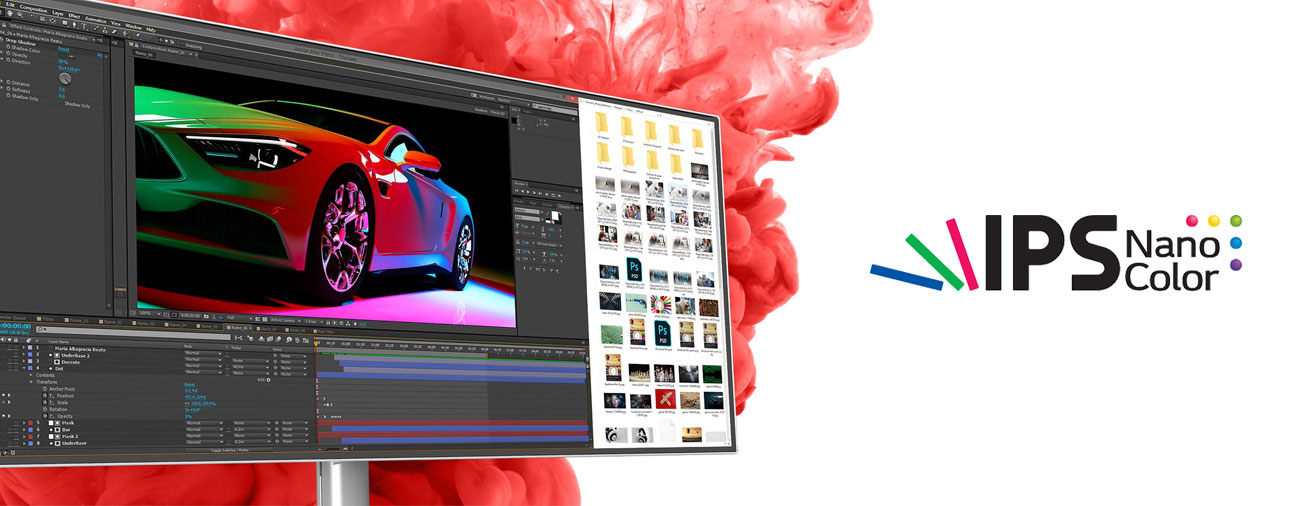Open the Layer menu
Screen dimensions: 1300x506
point(57,13)
